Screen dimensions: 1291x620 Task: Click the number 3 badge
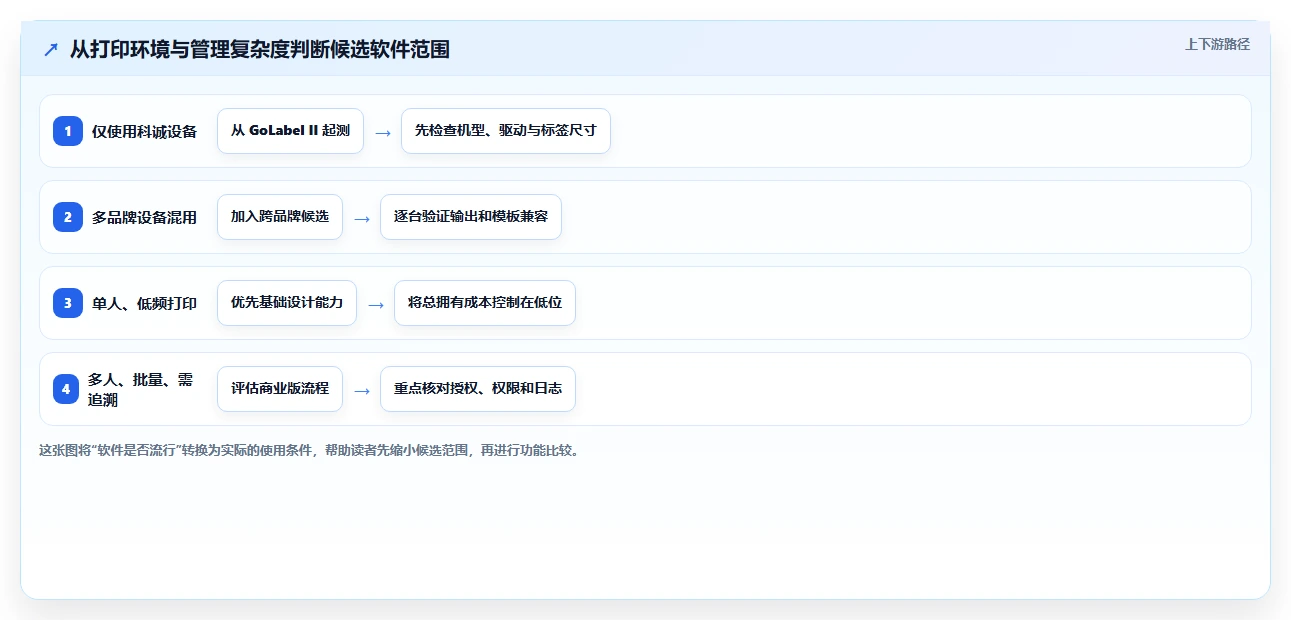coord(68,303)
